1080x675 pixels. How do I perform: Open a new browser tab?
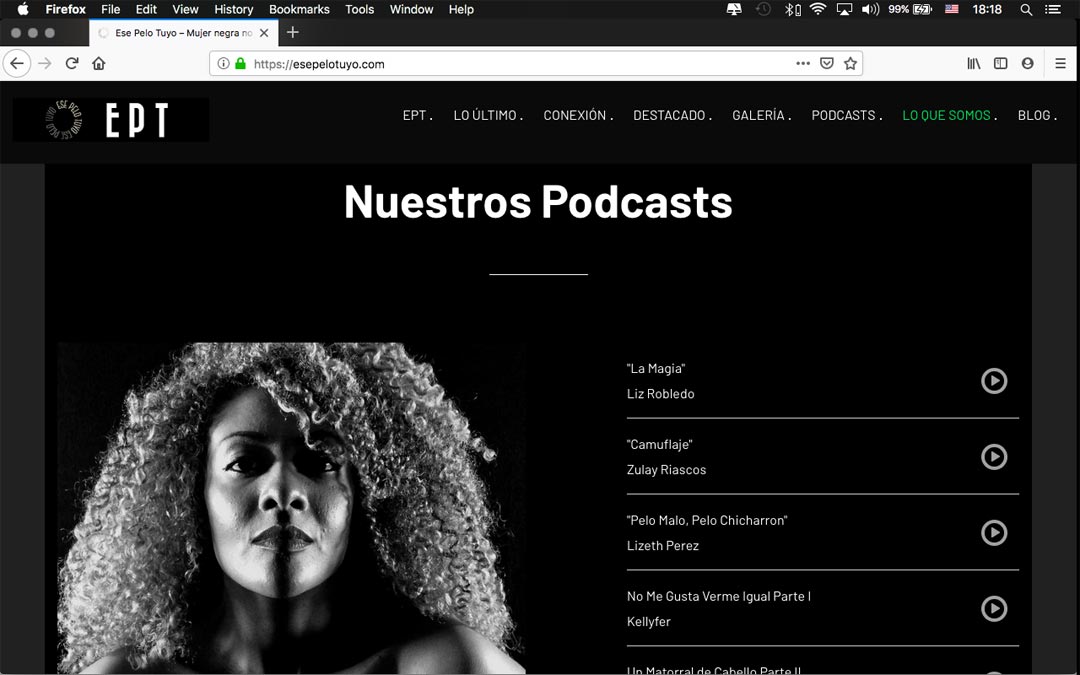pos(292,32)
